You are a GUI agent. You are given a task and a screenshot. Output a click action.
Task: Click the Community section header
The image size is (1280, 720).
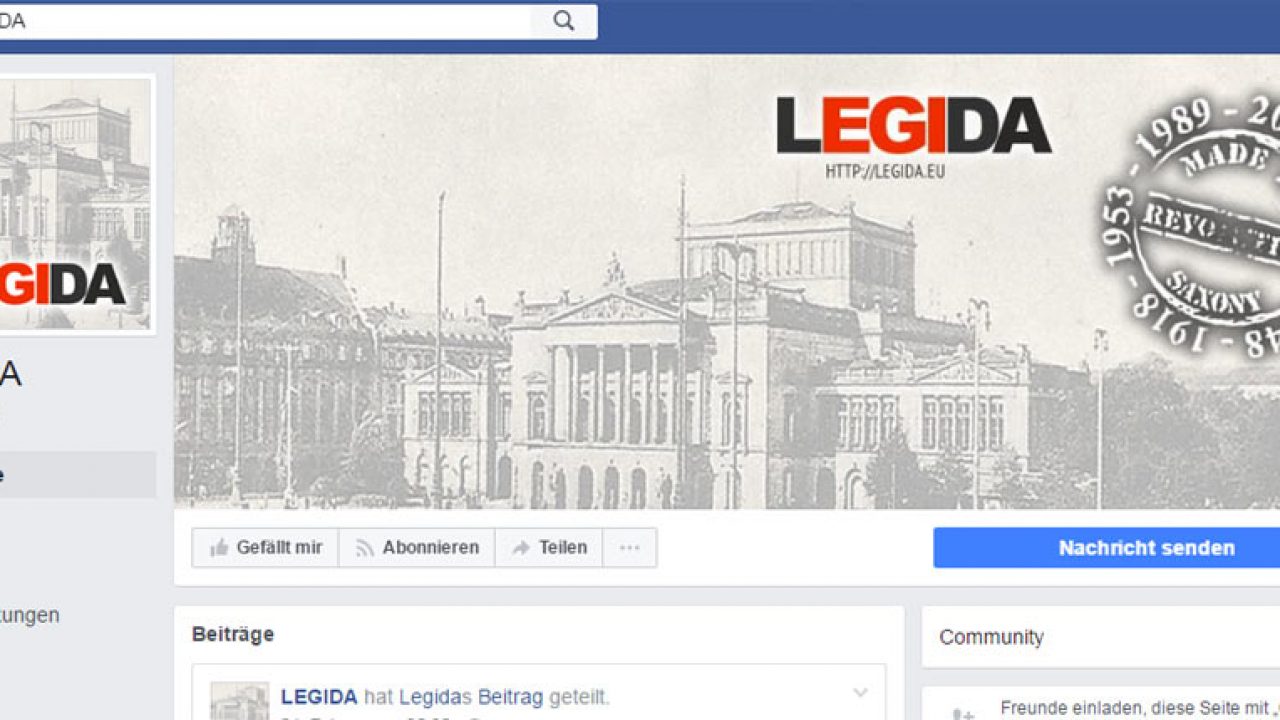991,637
